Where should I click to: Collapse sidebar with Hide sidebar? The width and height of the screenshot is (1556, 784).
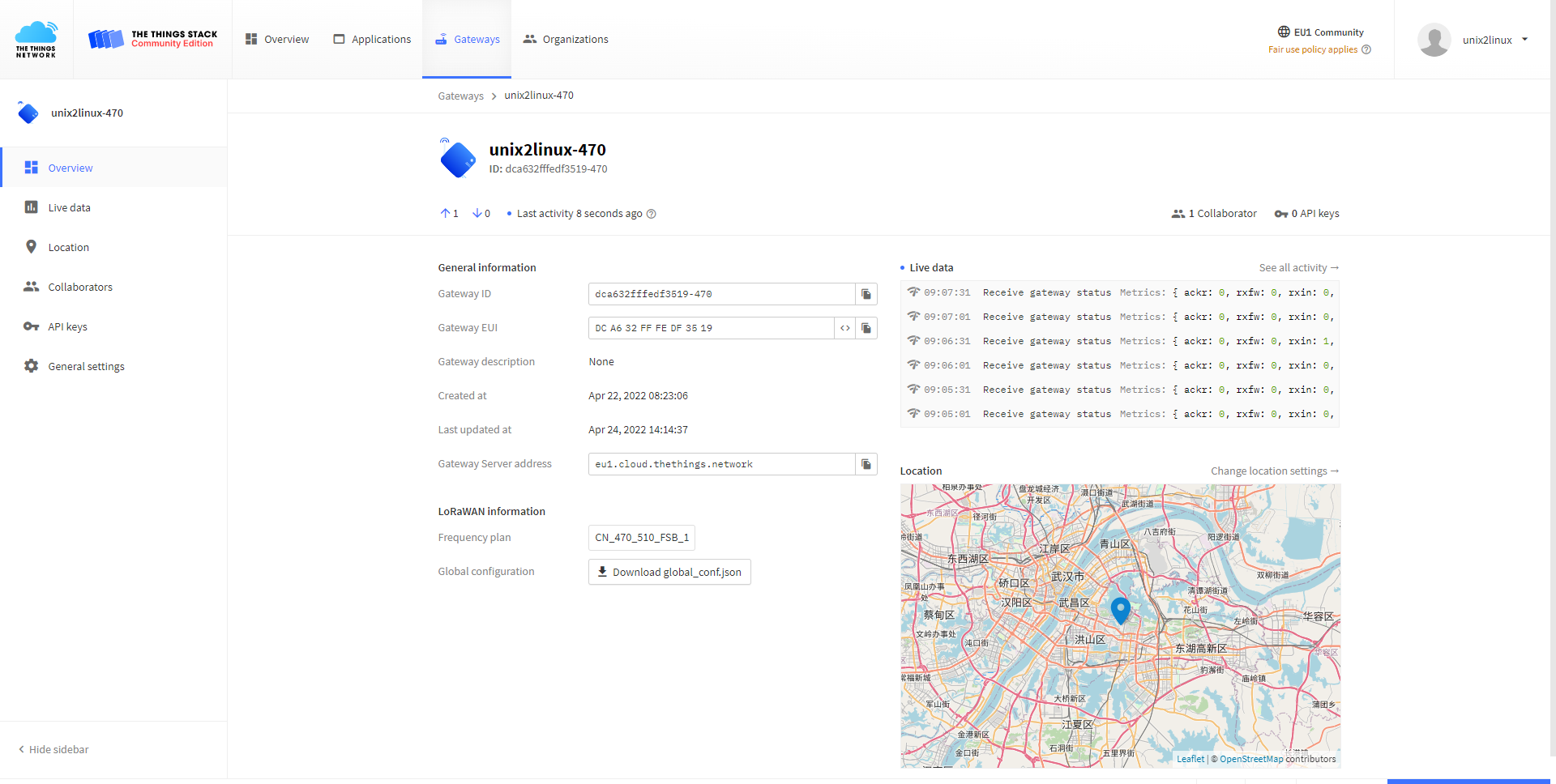tap(53, 749)
